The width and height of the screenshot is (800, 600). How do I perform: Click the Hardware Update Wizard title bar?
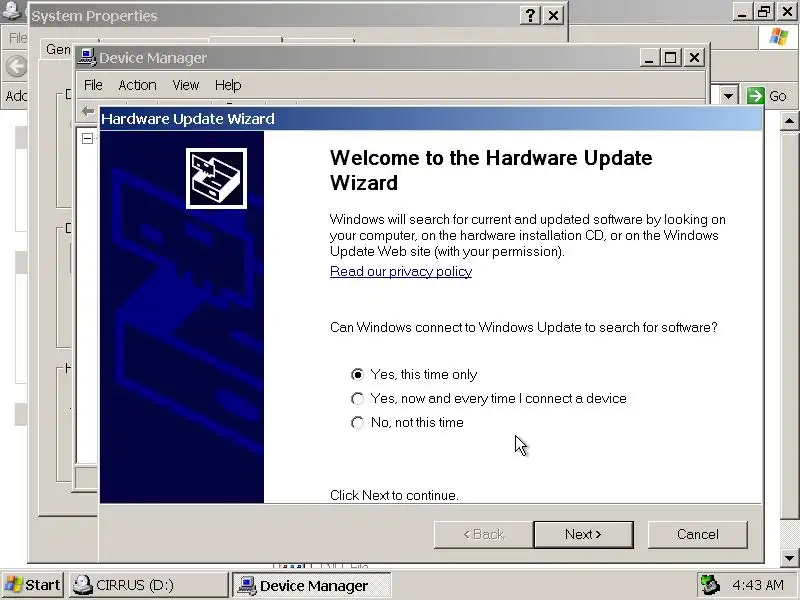pos(431,119)
